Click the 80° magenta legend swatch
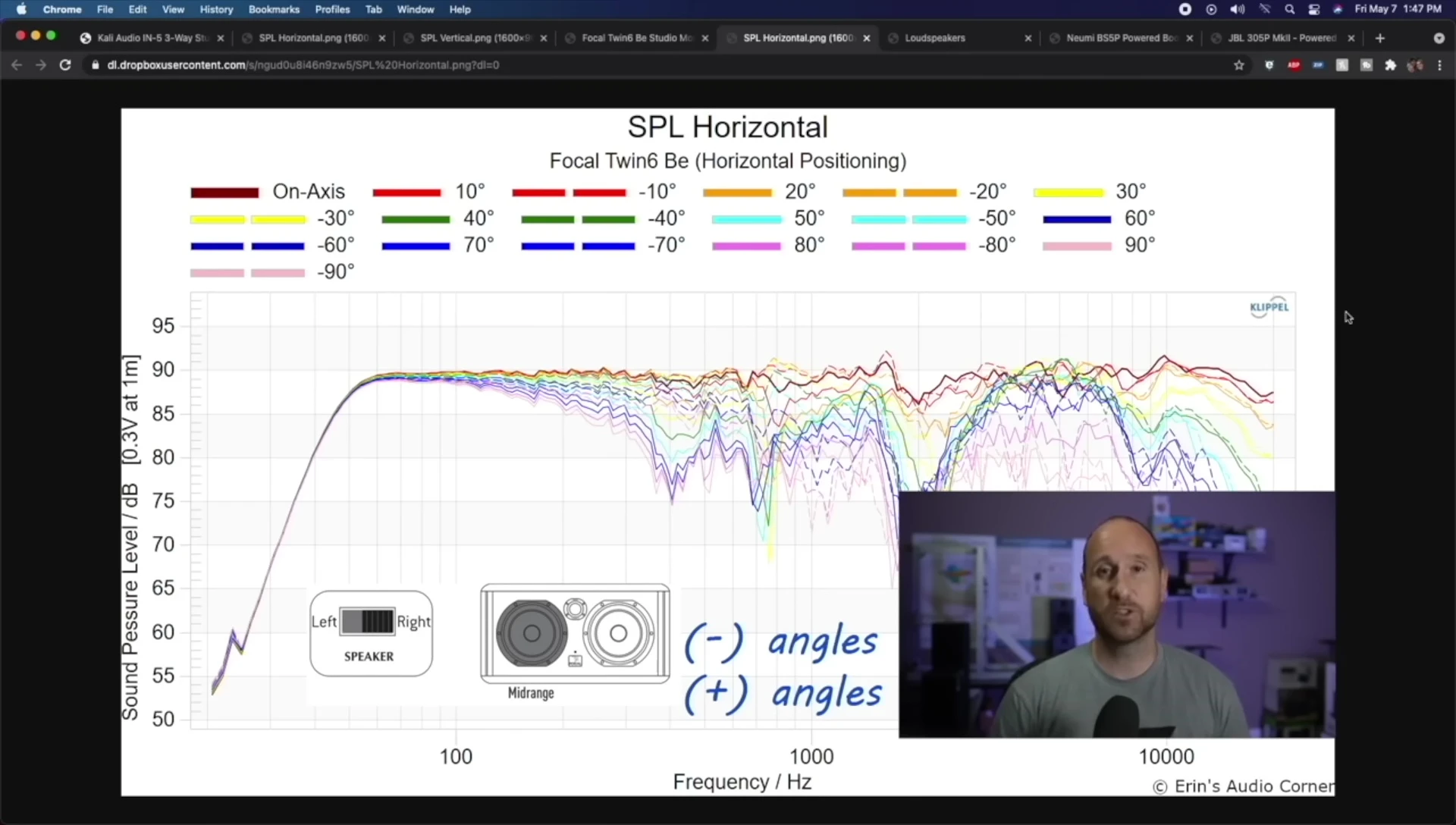The width and height of the screenshot is (1456, 825). click(746, 246)
